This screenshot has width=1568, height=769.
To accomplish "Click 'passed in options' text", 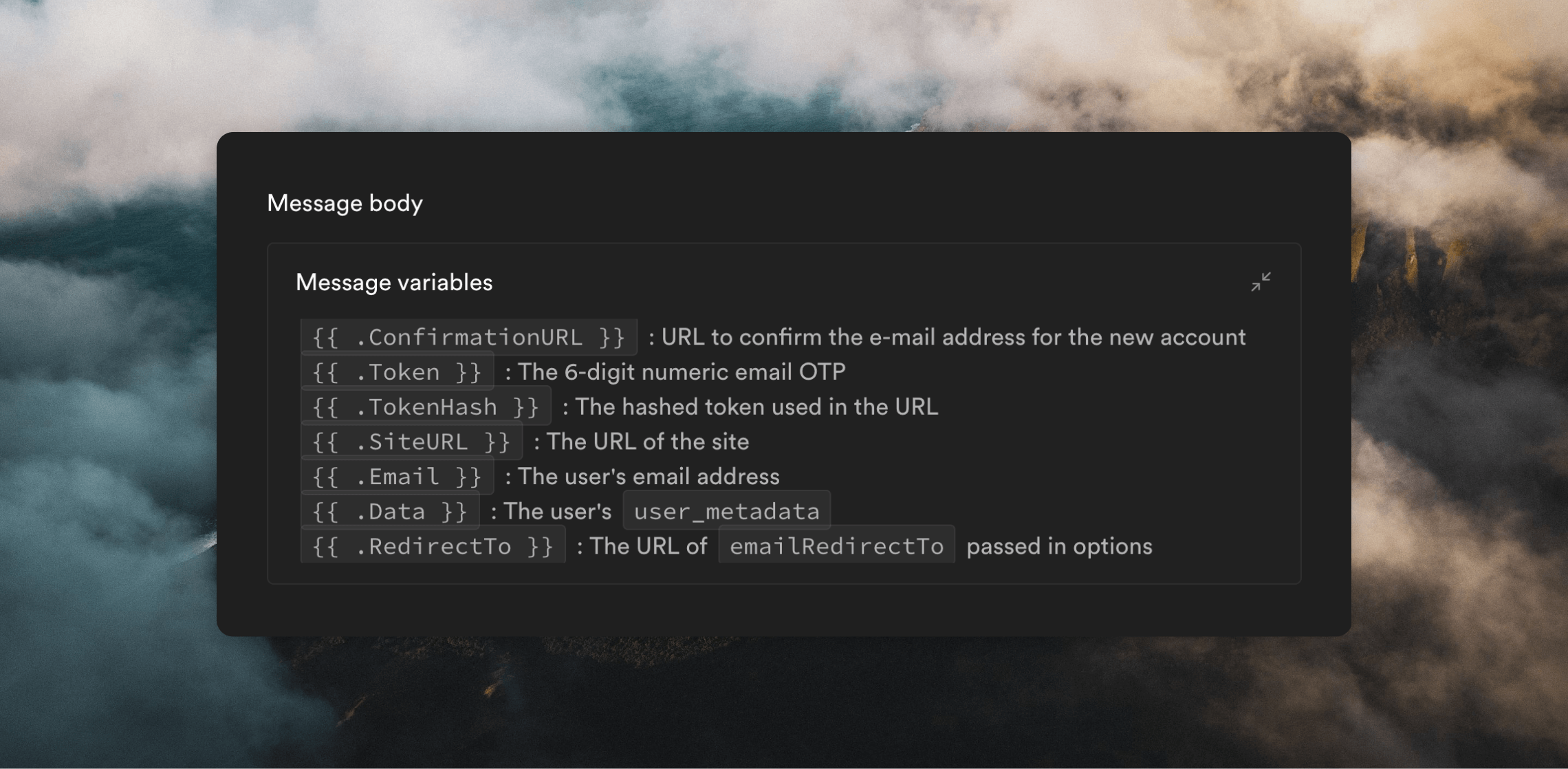I will 1059,547.
